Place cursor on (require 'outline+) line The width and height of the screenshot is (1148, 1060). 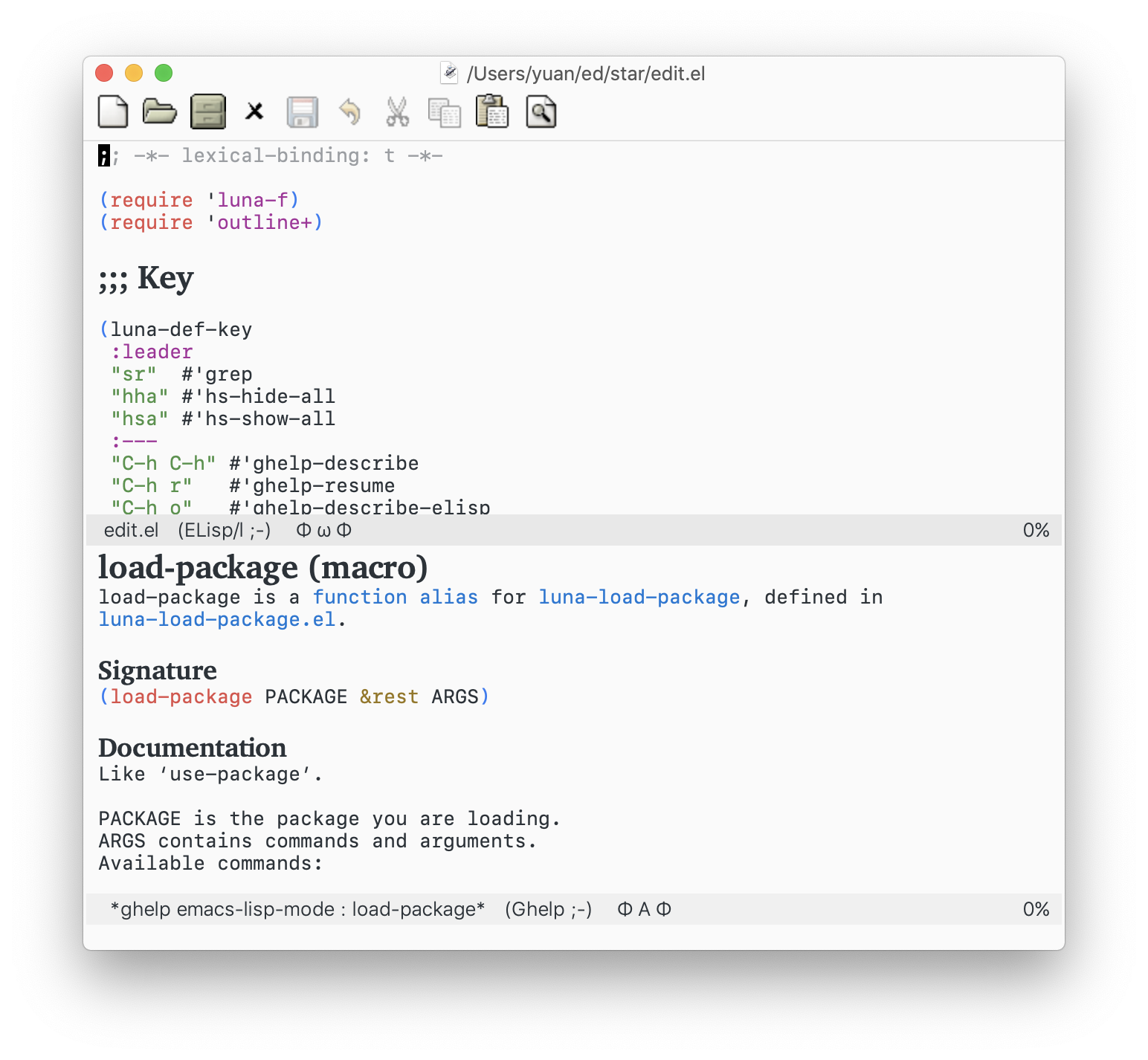211,222
